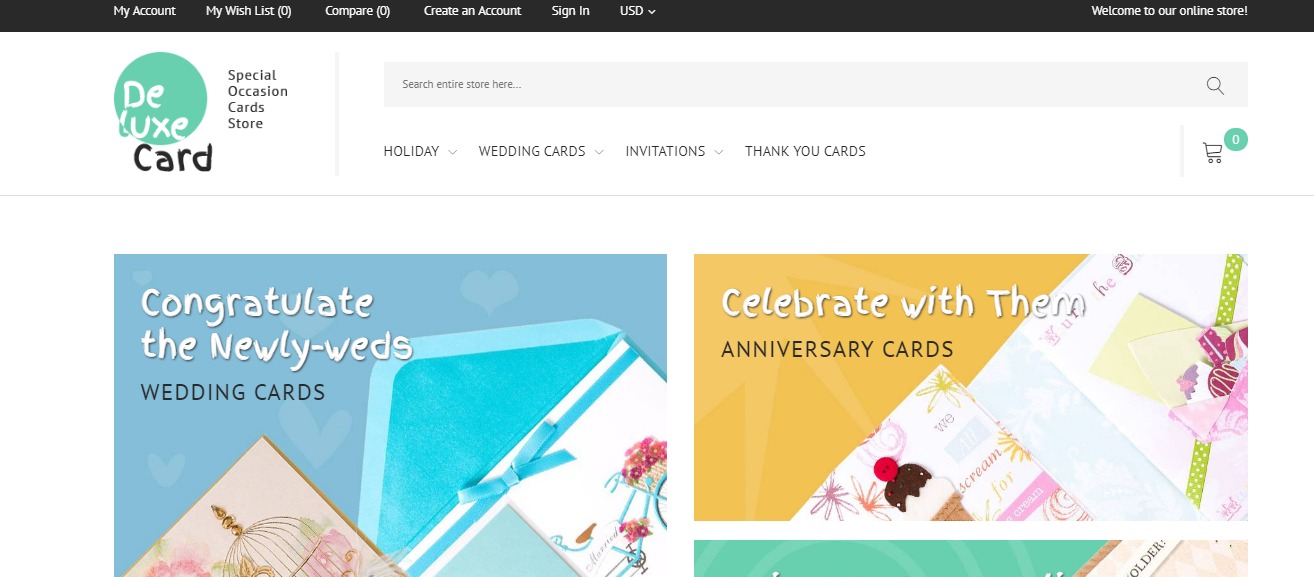Expand the USD currency dropdown
The width and height of the screenshot is (1314, 577).
[x=638, y=11]
